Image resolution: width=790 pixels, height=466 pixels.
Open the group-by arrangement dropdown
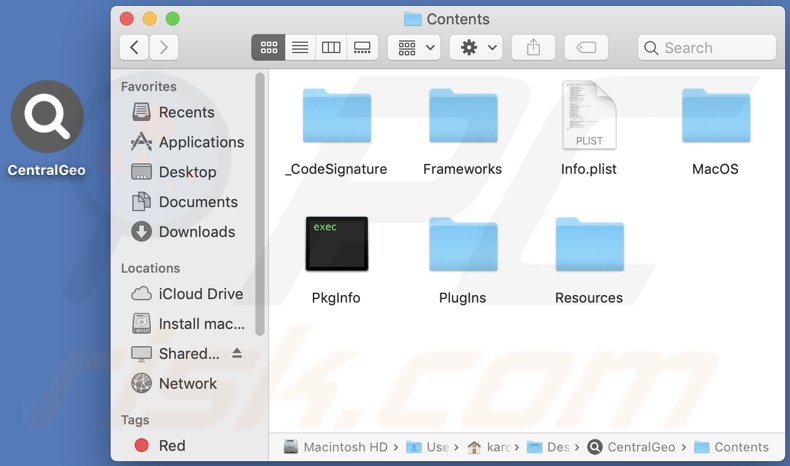pos(414,48)
